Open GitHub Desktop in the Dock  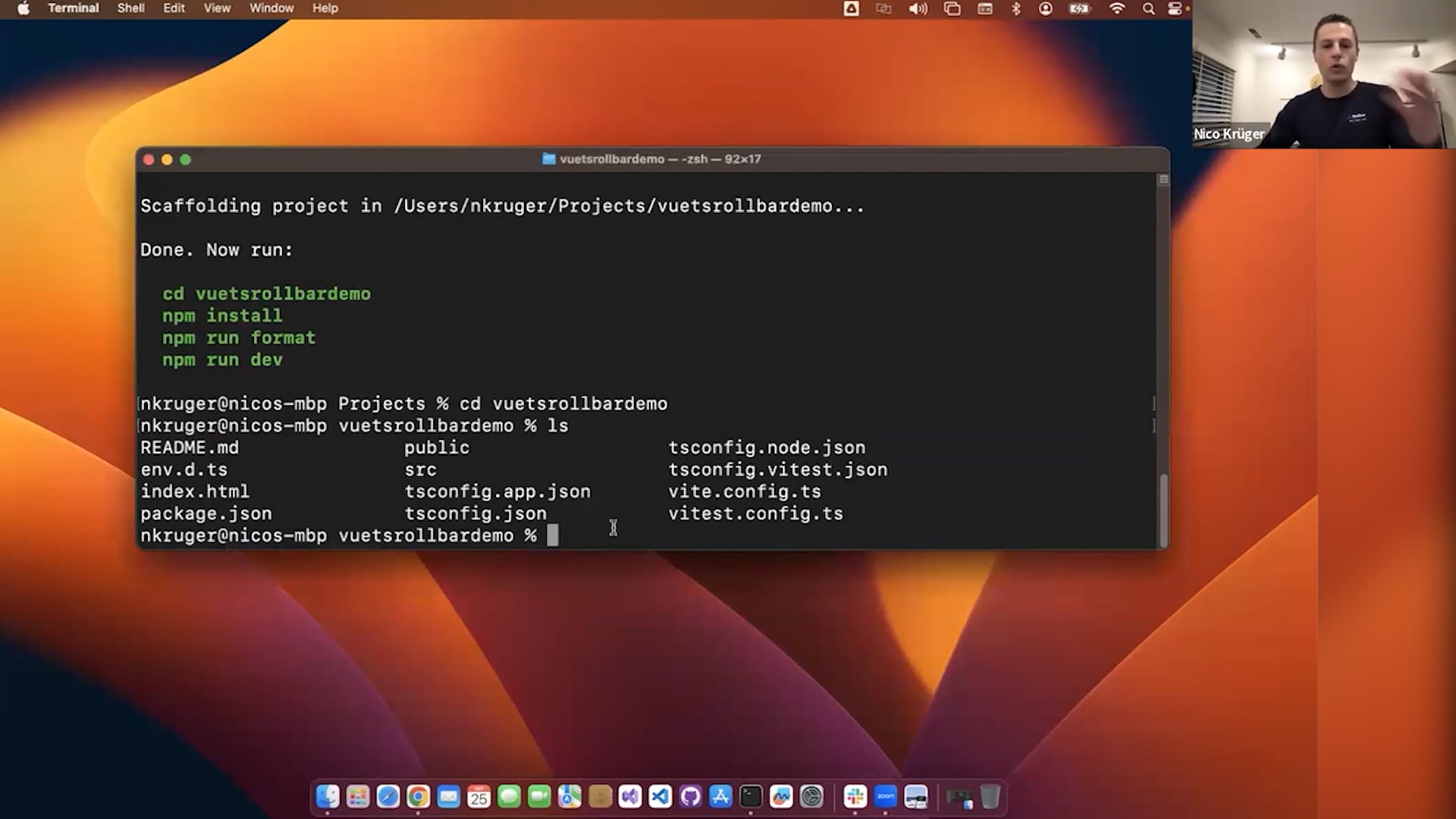click(690, 796)
